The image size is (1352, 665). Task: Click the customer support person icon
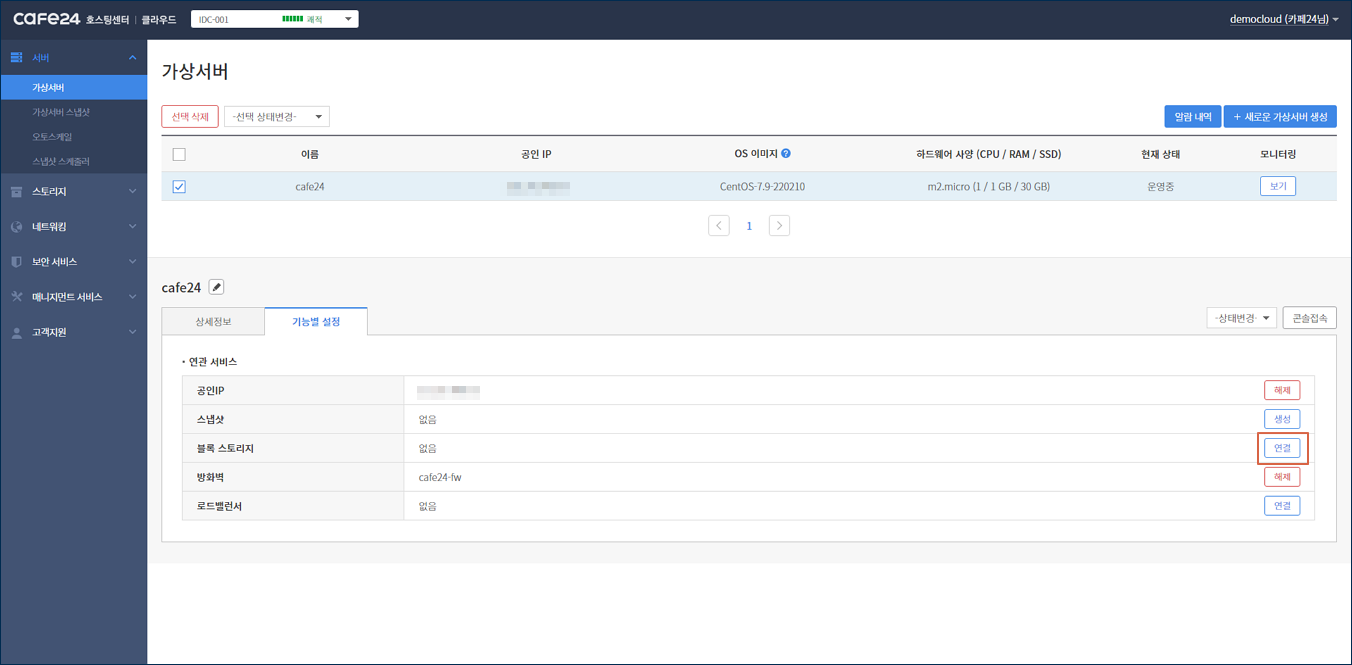click(x=16, y=332)
